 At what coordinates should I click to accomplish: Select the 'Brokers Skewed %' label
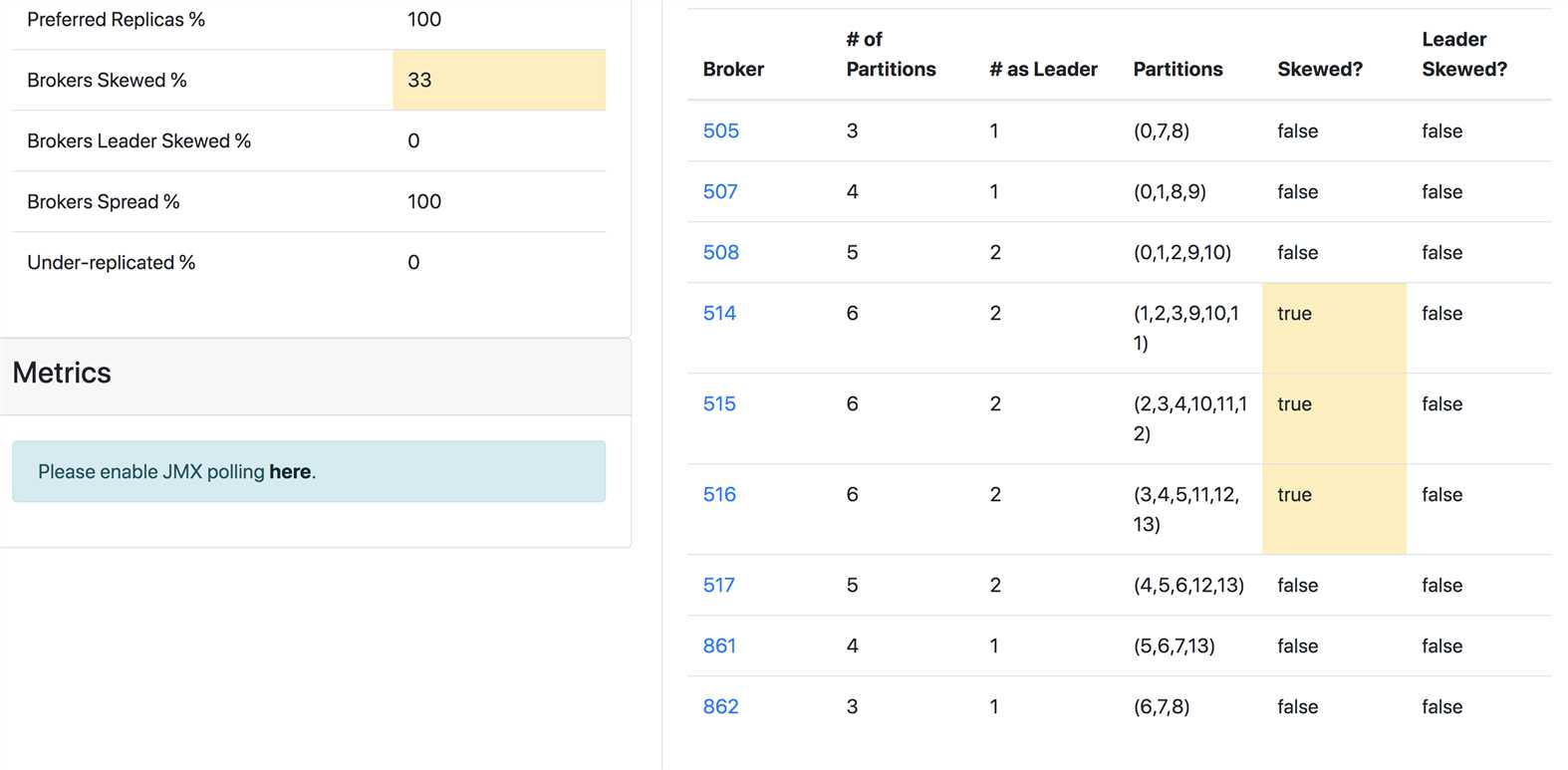107,80
